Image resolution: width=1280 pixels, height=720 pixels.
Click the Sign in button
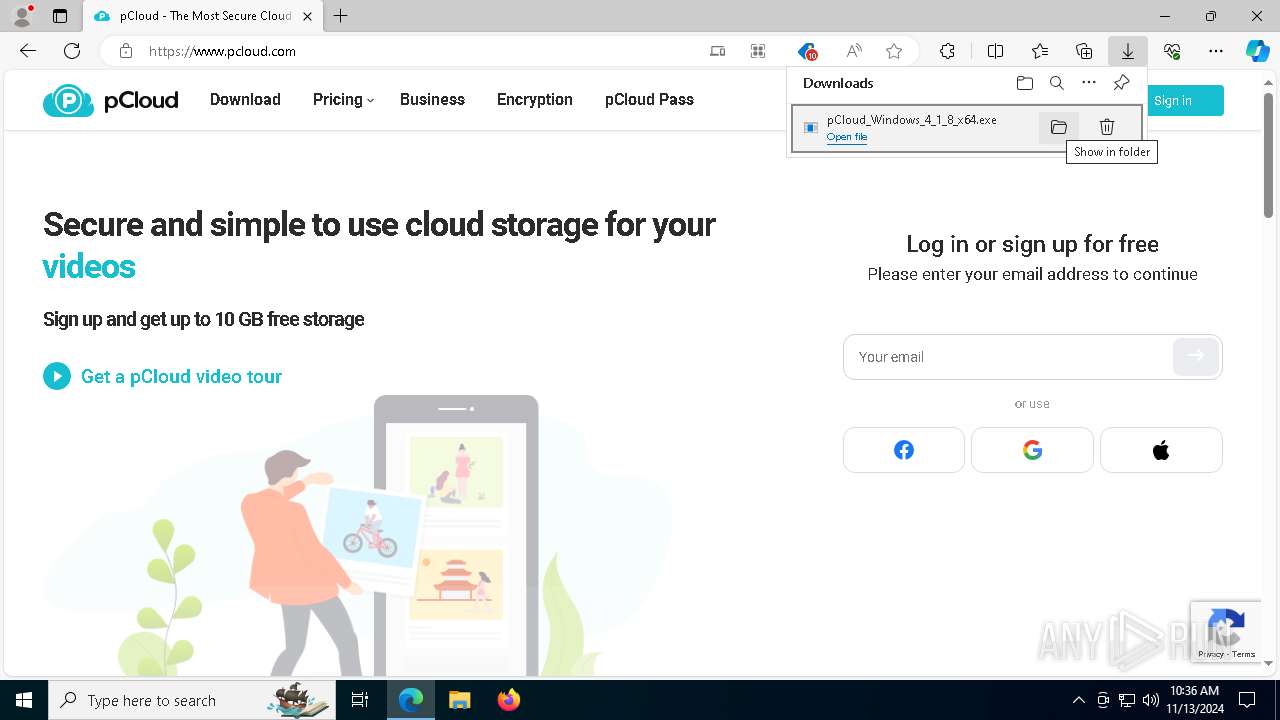1172,100
